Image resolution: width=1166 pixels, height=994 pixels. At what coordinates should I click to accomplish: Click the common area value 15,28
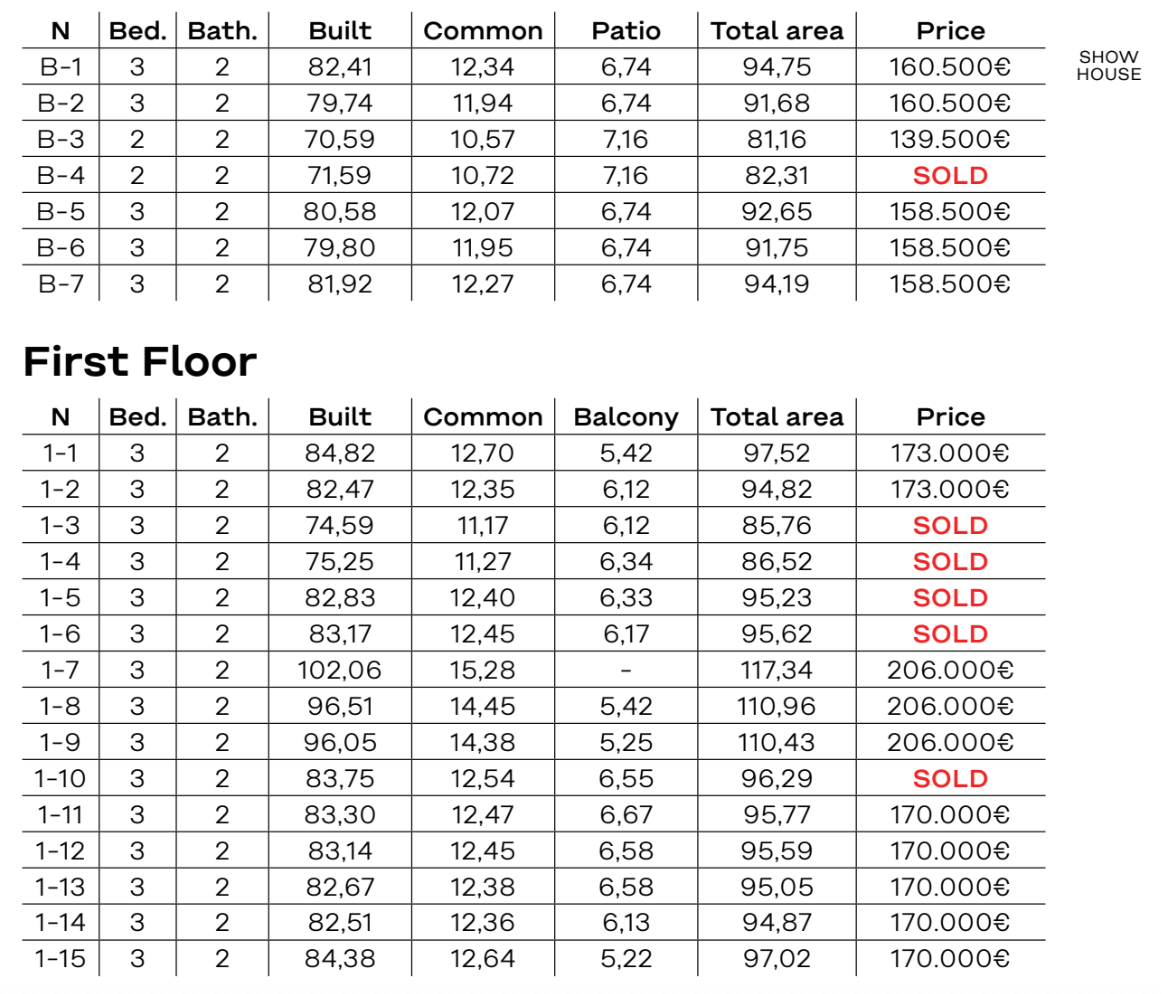tap(483, 670)
